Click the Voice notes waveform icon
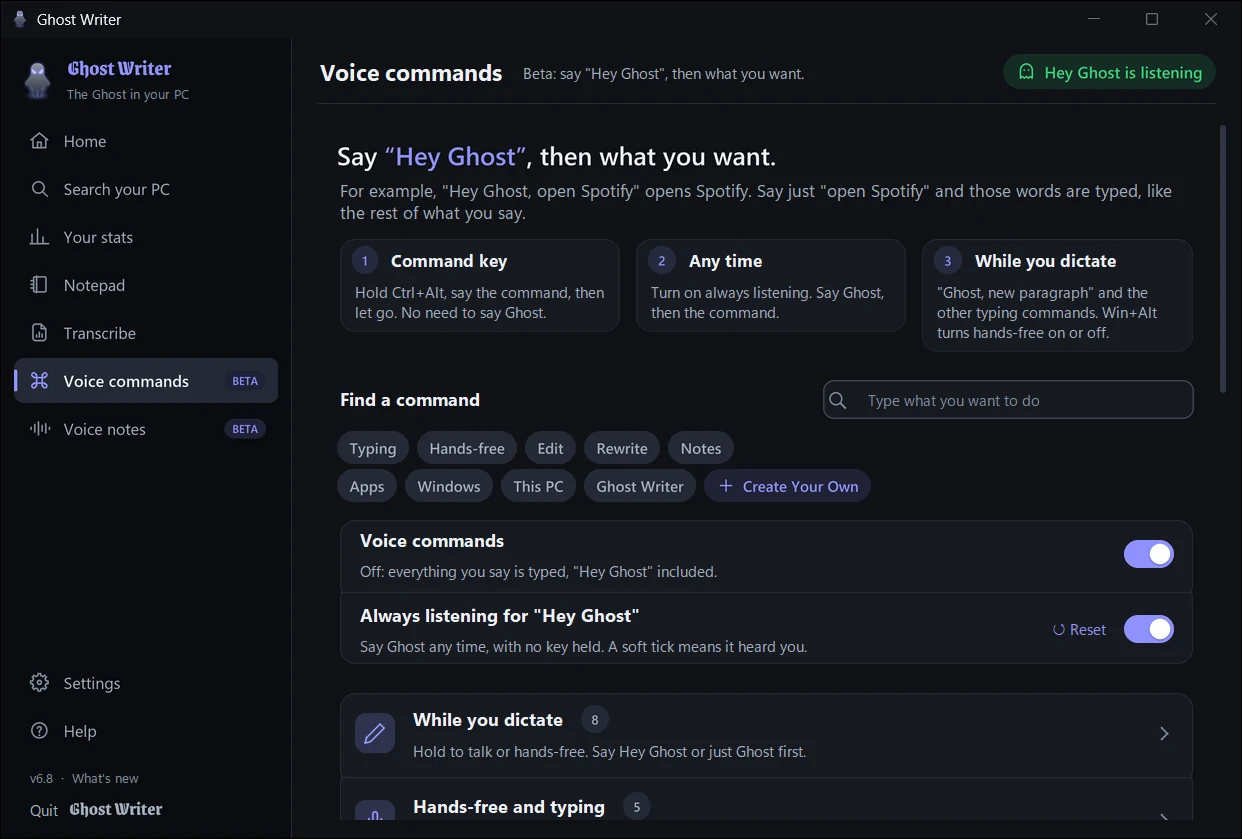The height and width of the screenshot is (839, 1242). click(39, 429)
